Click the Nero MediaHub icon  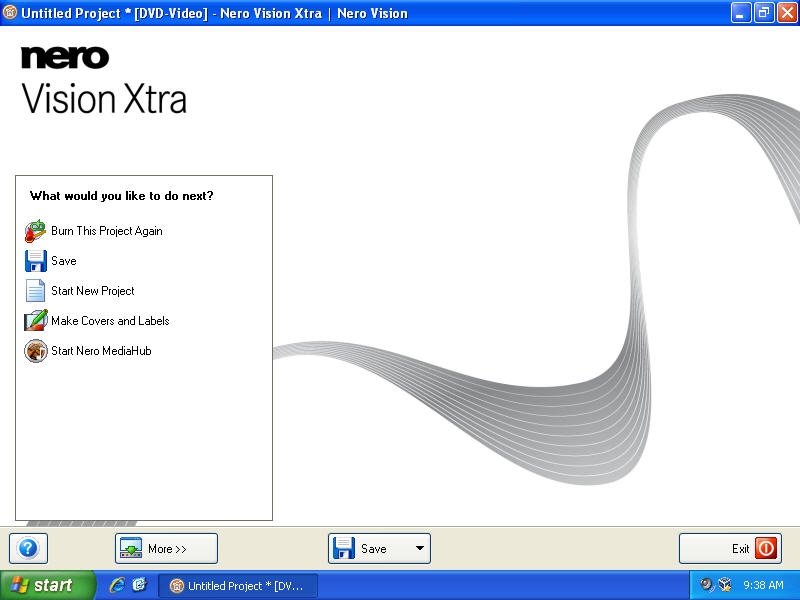36,351
